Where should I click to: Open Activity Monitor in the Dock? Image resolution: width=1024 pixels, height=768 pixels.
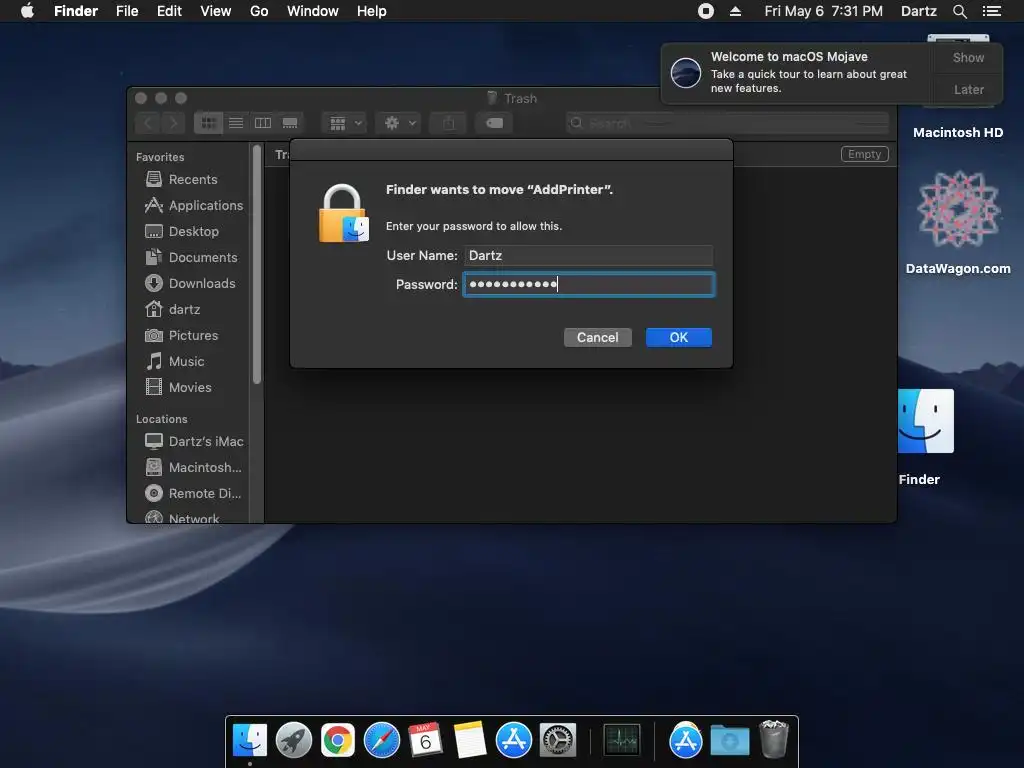pyautogui.click(x=621, y=740)
